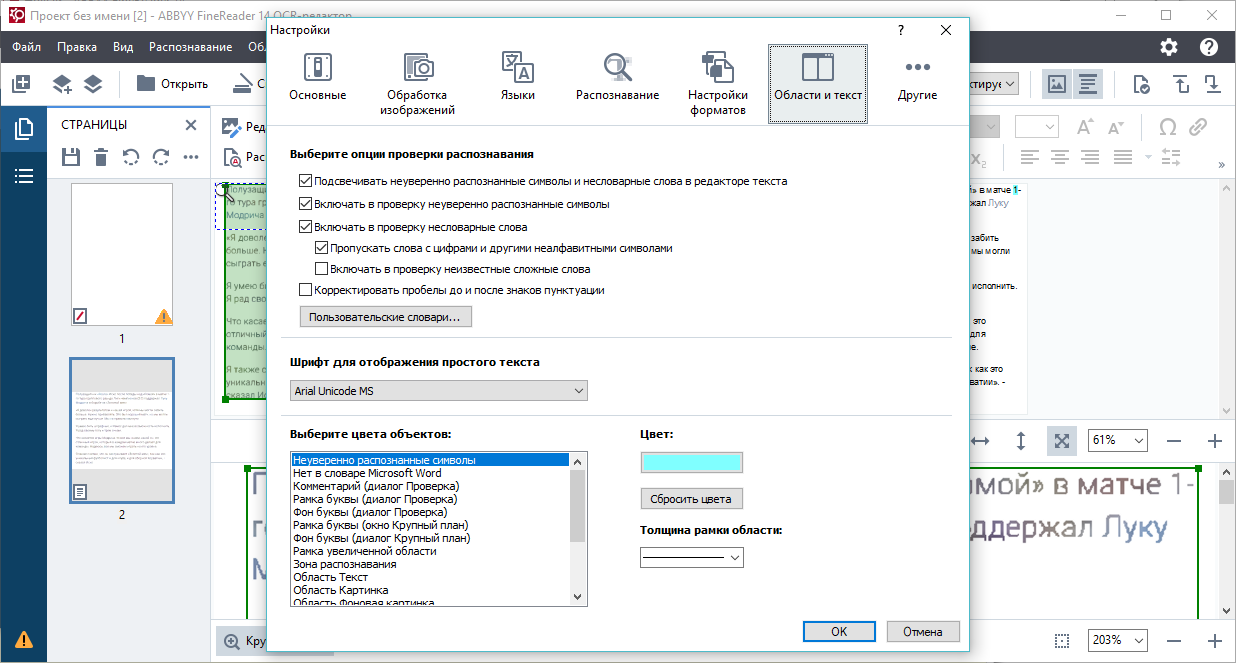Screen dimensions: 1236x663
Task: Enable Включать в проверку неизвестные сложные слова
Action: pos(322,269)
